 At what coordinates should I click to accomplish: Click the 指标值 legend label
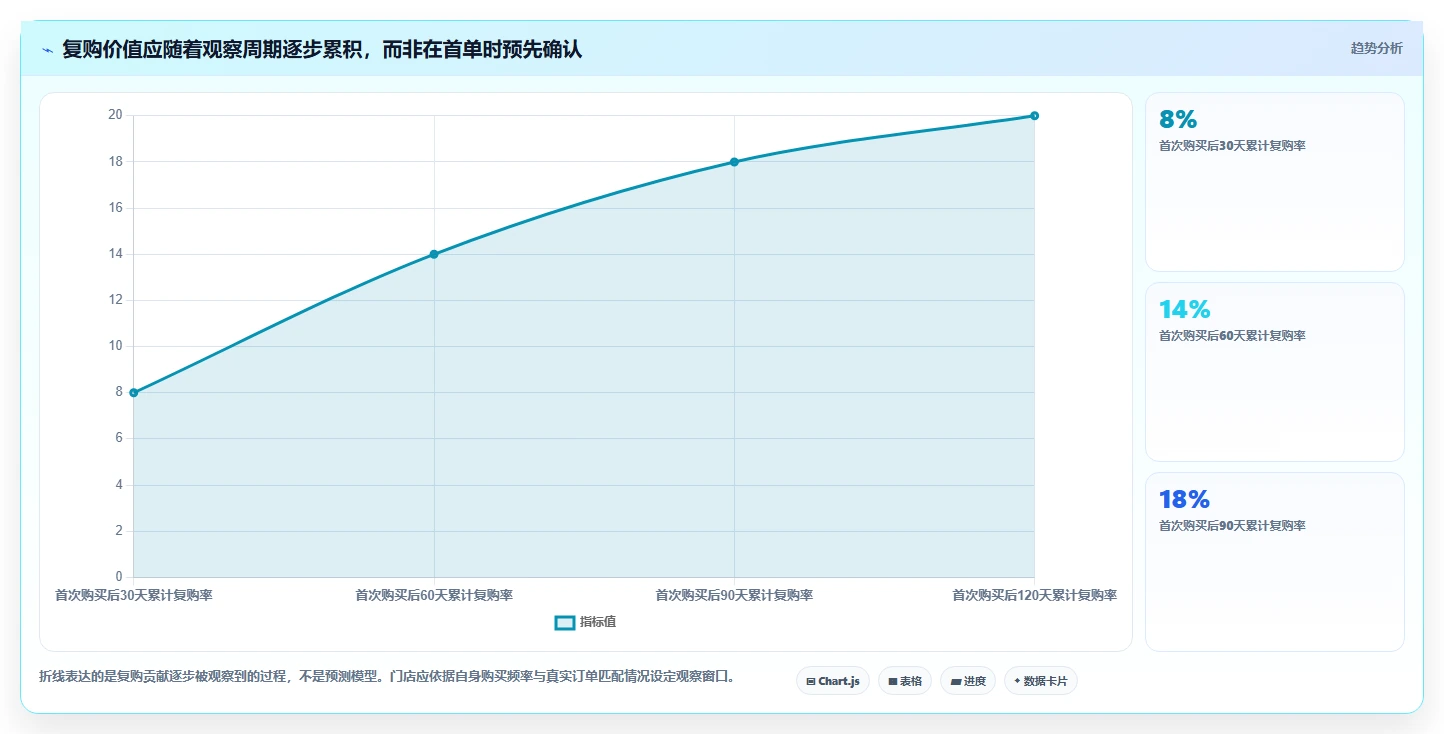point(598,622)
